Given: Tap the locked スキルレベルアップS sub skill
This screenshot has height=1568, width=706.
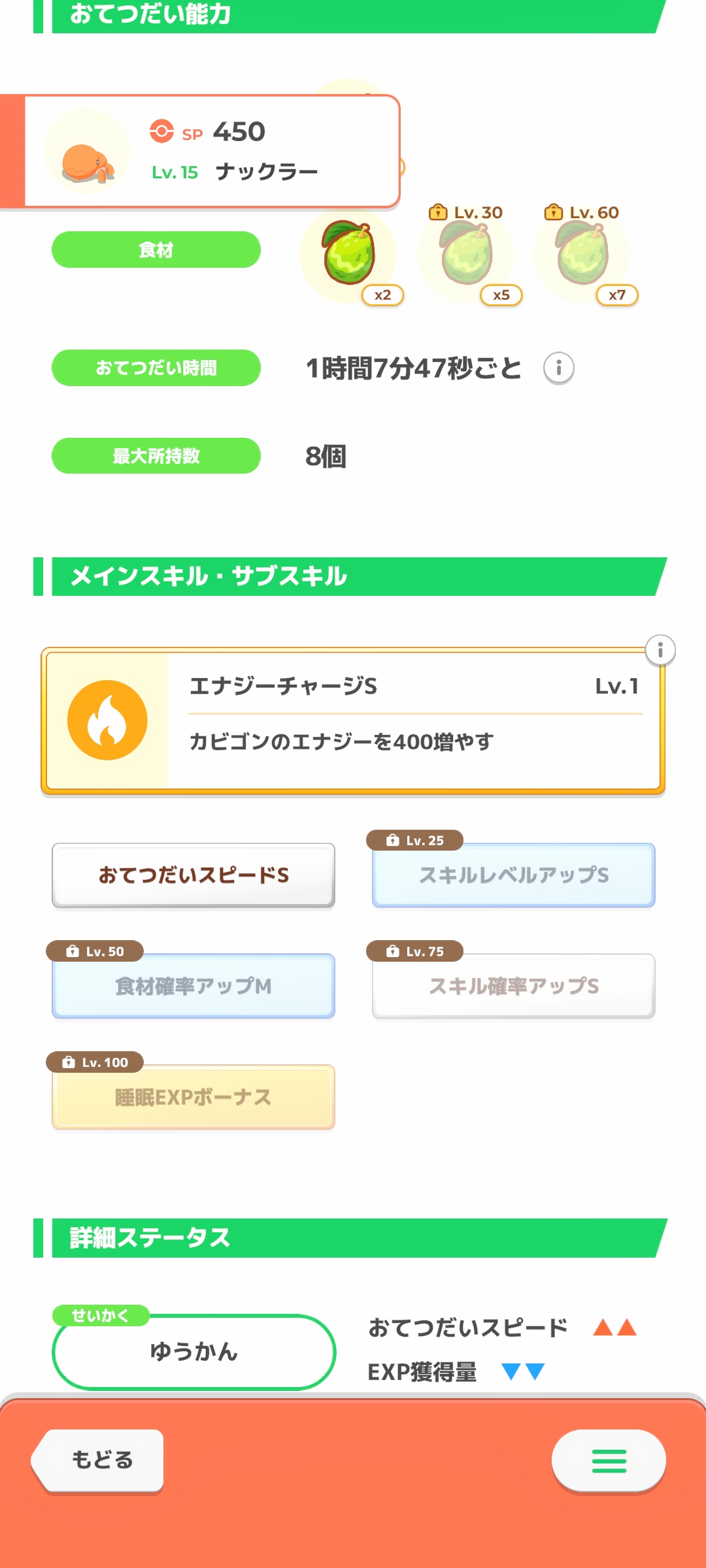Looking at the screenshot, I should 514,875.
